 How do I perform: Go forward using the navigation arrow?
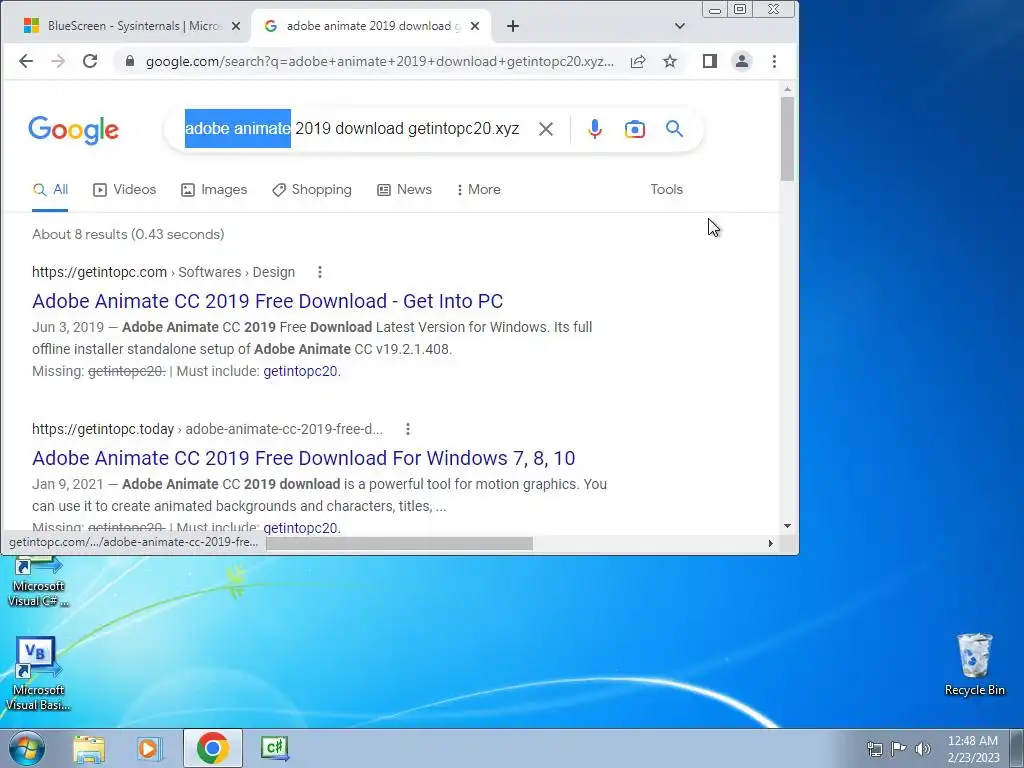[x=58, y=61]
